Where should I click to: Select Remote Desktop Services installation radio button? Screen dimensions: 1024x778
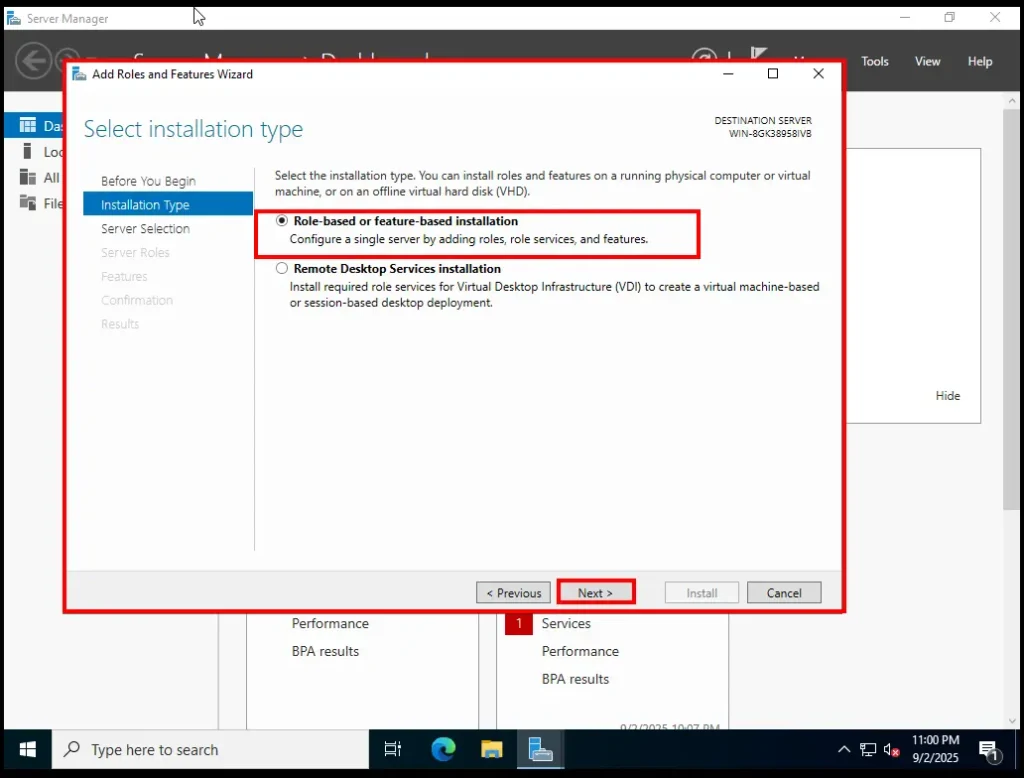pos(281,268)
